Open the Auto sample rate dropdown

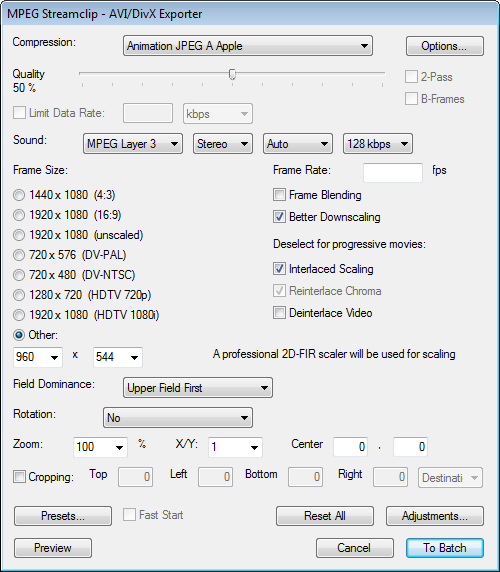298,144
